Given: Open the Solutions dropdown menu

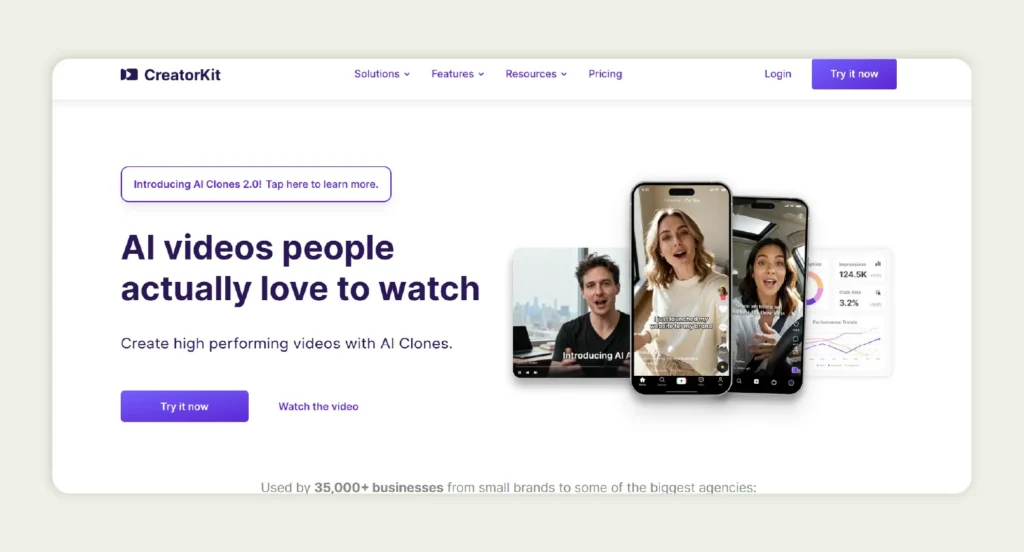Looking at the screenshot, I should tap(382, 74).
